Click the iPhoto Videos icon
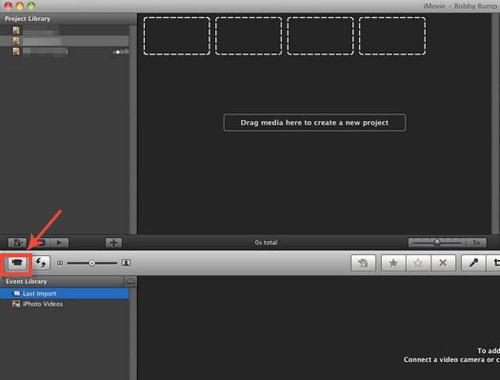Viewport: 500px width, 380px height. tap(16, 304)
